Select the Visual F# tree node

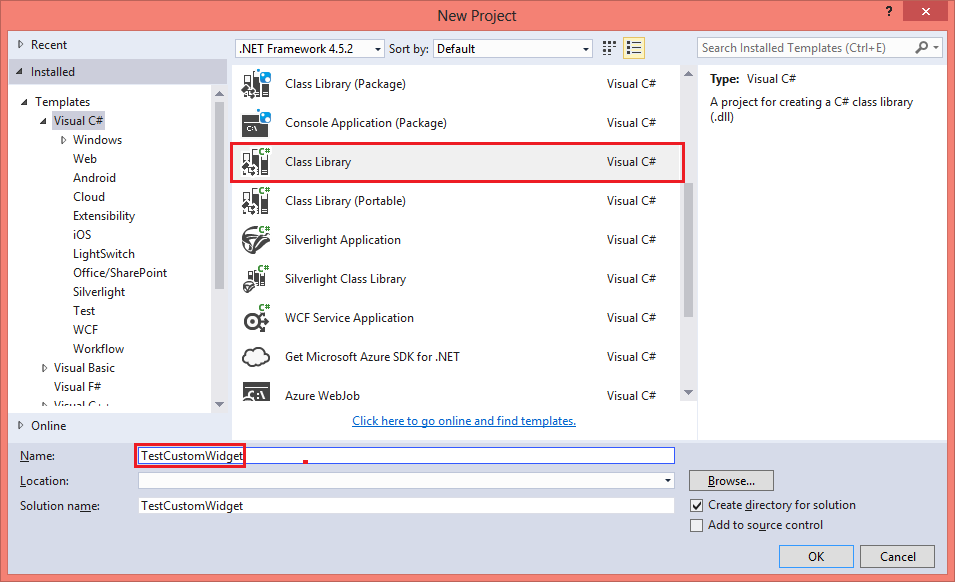point(77,387)
